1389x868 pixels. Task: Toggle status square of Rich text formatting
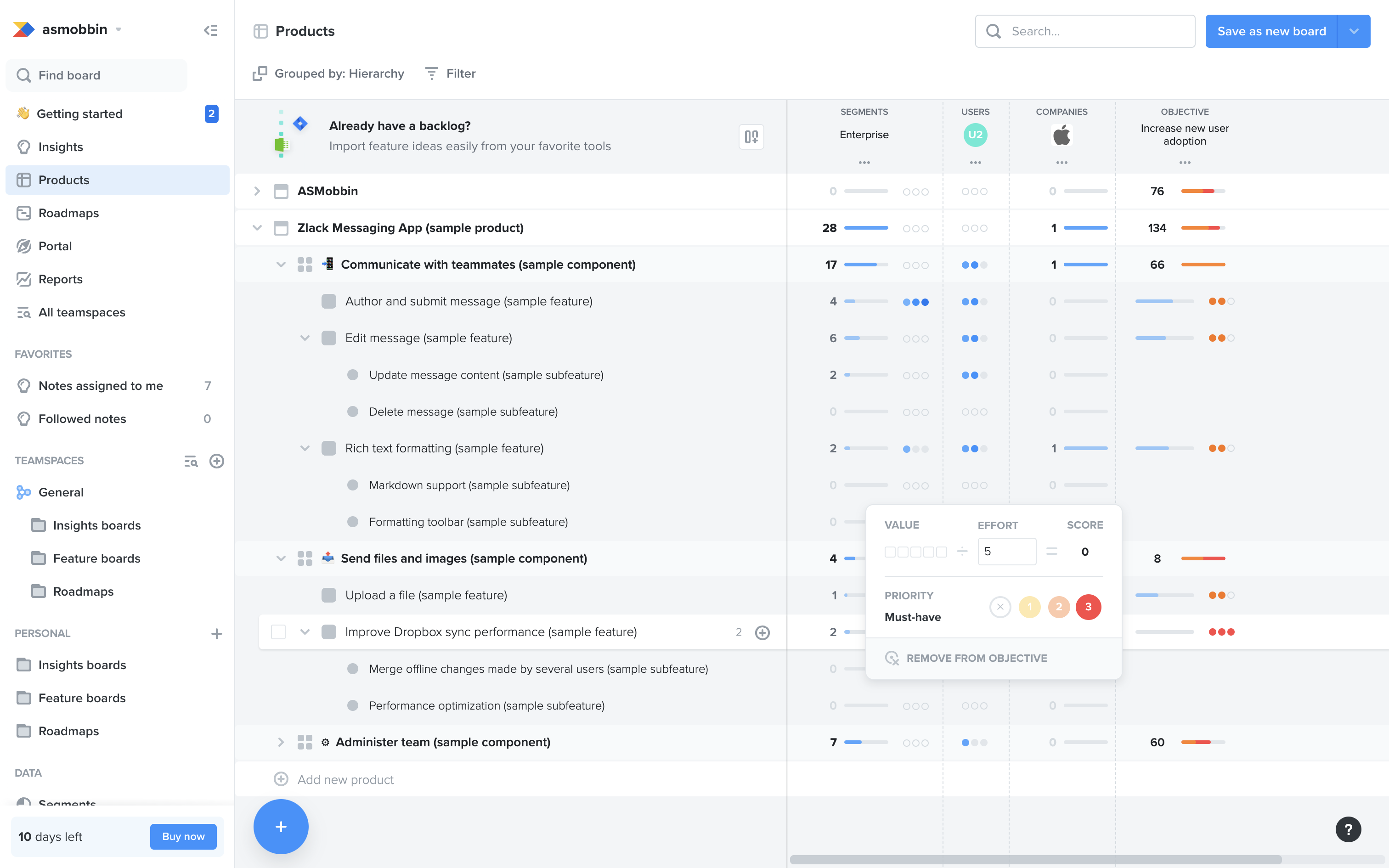click(x=329, y=448)
